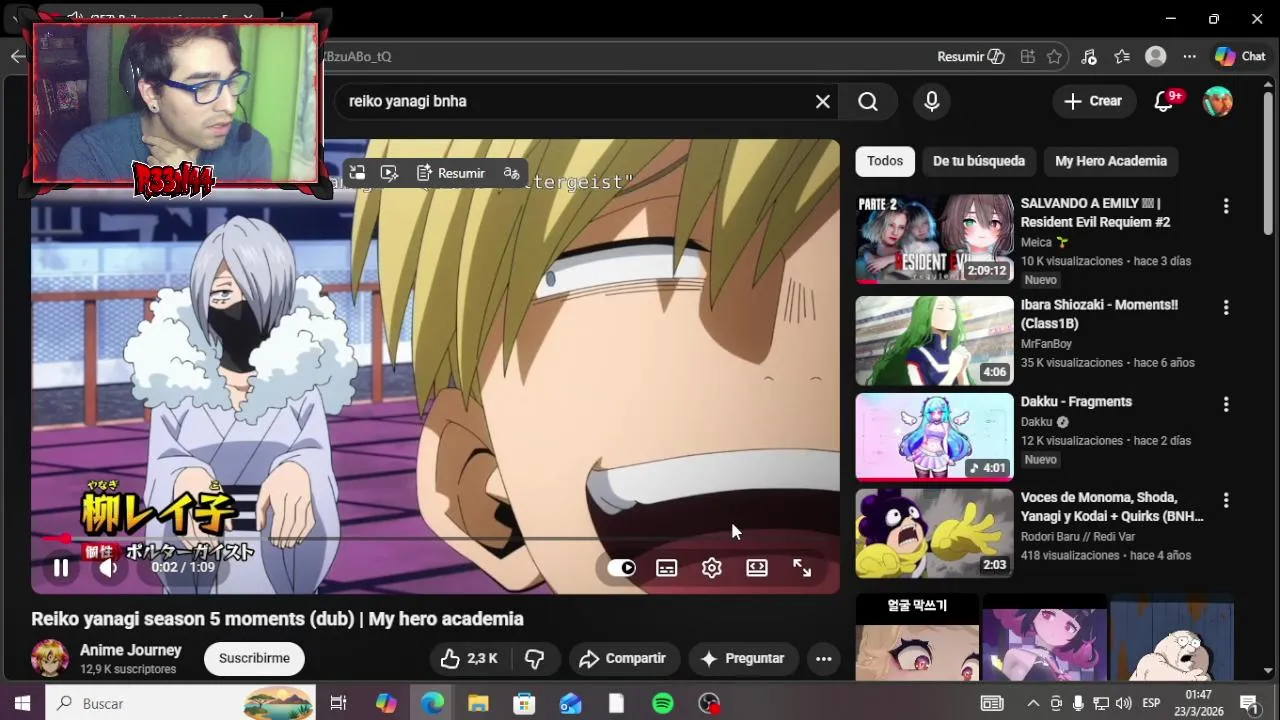Screen dimensions: 1280x720
Task: Open the Crear menu button
Action: [1094, 101]
